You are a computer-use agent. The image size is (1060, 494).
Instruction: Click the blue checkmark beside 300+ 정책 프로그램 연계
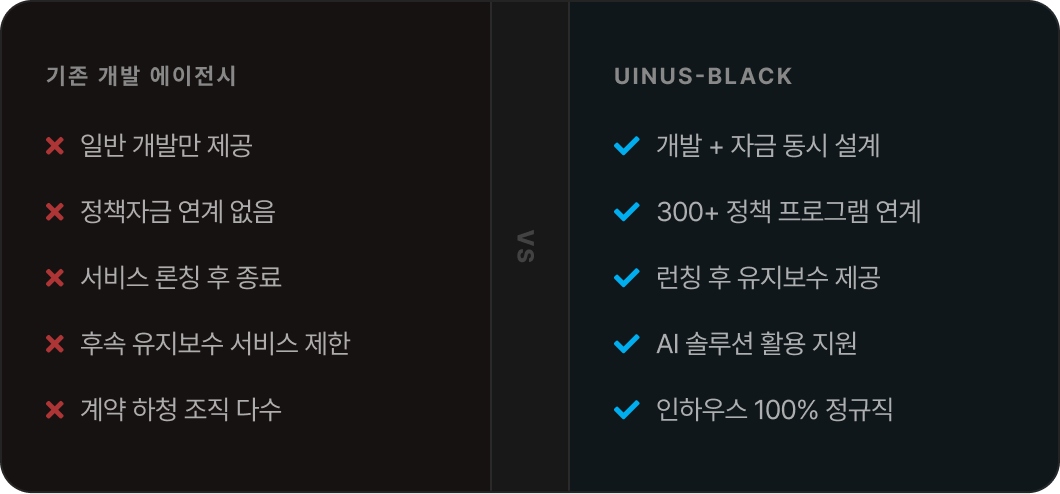(626, 212)
